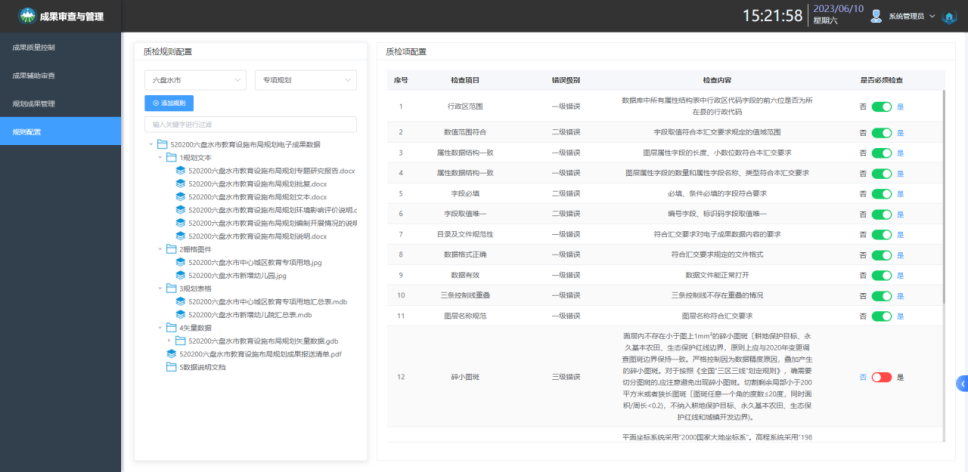Click the 添加规则 button
968x473 pixels.
[x=169, y=103]
